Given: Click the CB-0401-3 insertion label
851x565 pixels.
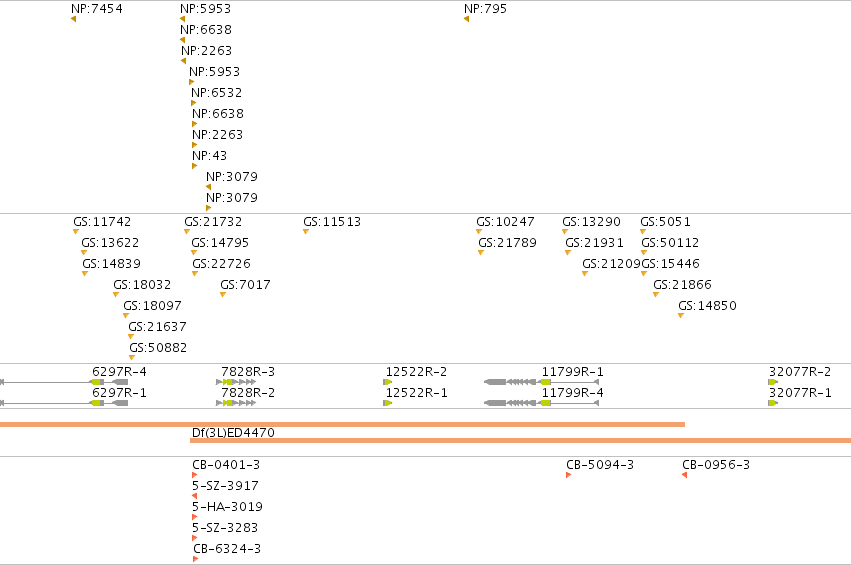Looking at the screenshot, I should [x=226, y=465].
